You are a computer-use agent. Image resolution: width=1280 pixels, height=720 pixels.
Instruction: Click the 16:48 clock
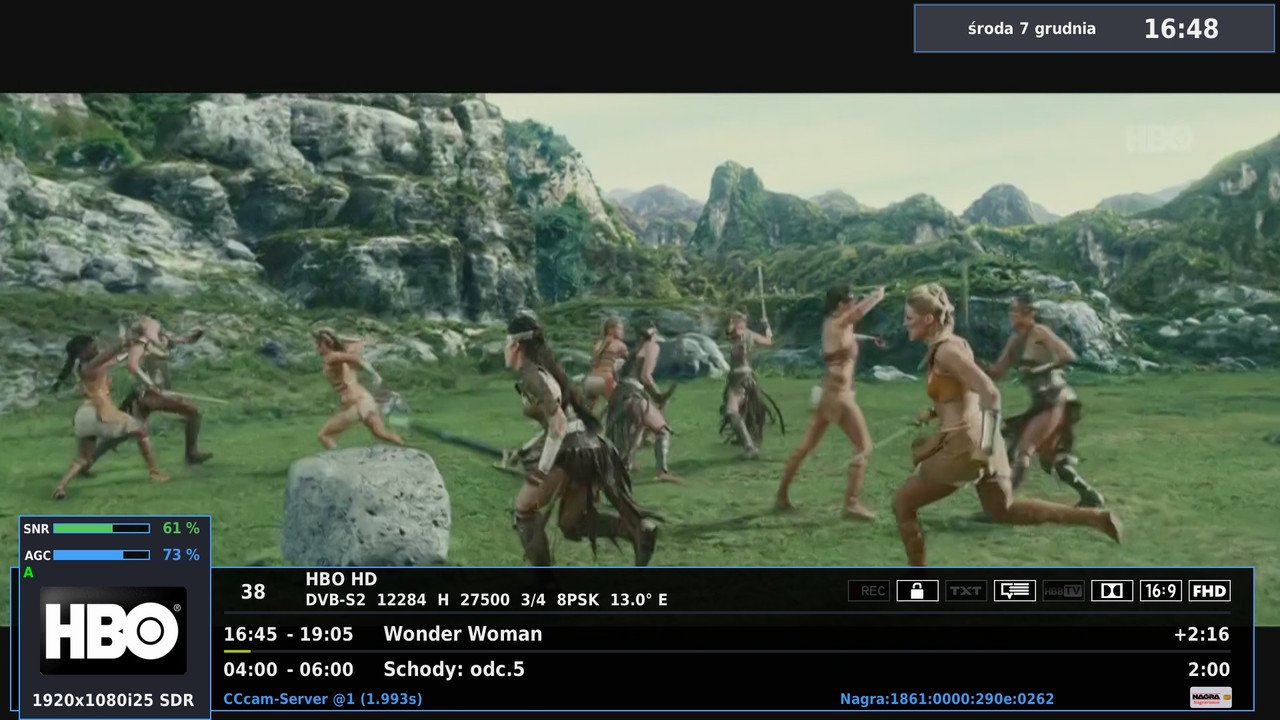point(1181,29)
